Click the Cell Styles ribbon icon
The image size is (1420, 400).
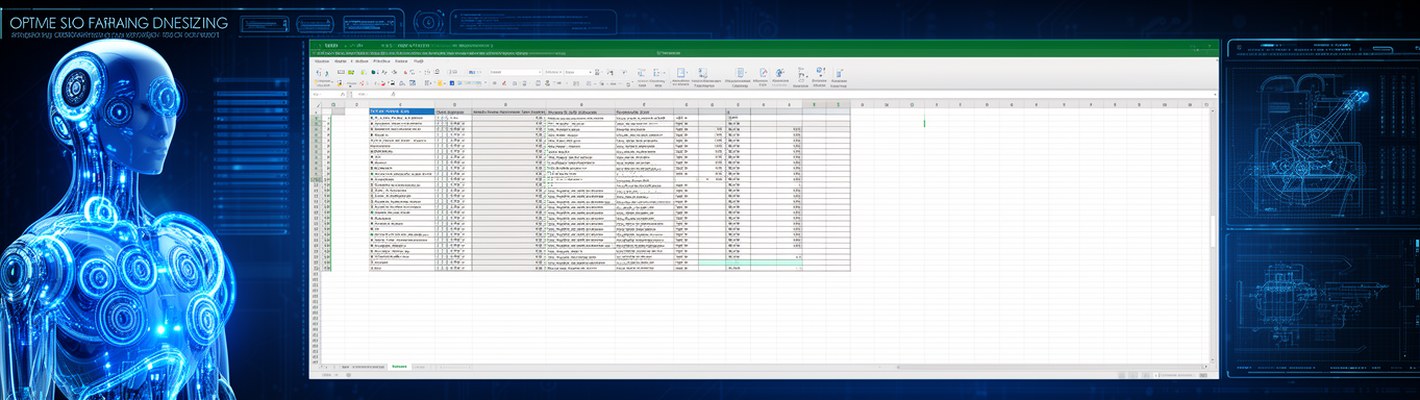coord(741,75)
